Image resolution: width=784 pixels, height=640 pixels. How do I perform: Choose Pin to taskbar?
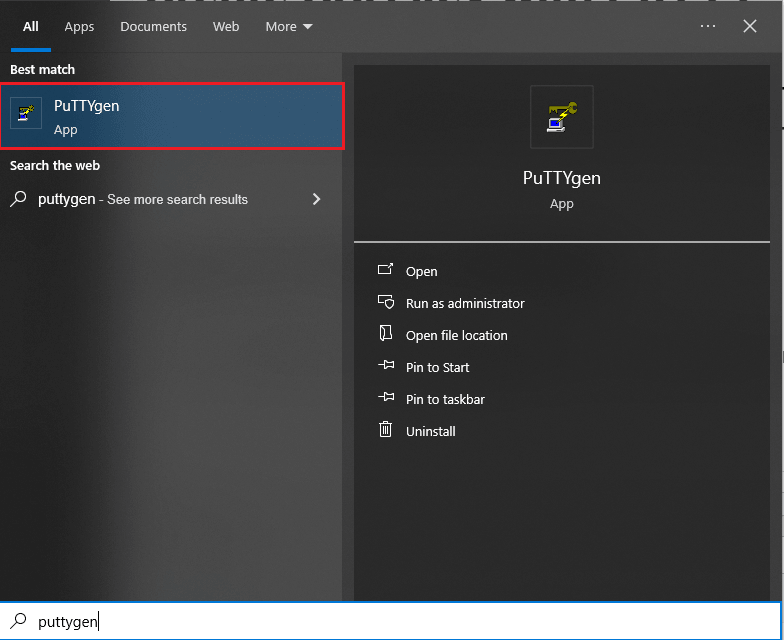coord(445,400)
